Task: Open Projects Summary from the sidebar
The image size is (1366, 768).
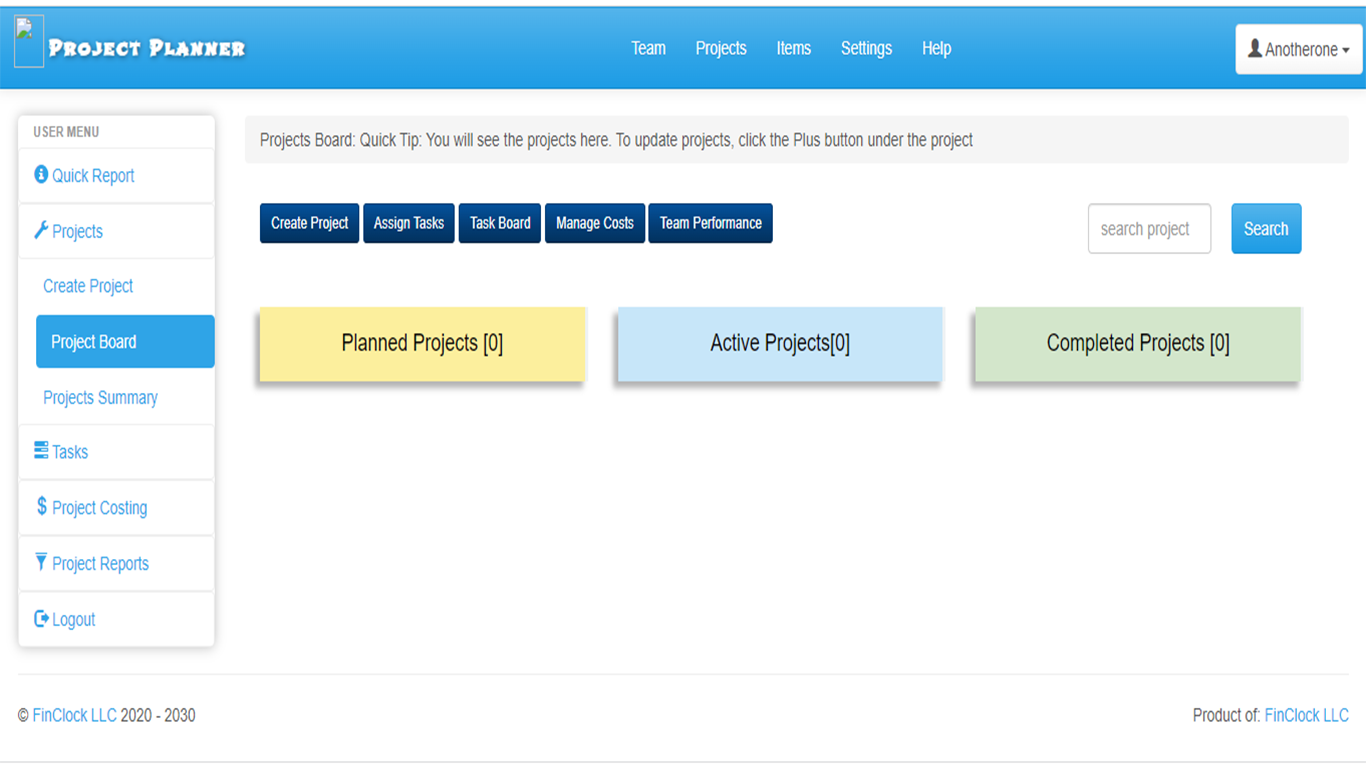Action: (x=100, y=397)
